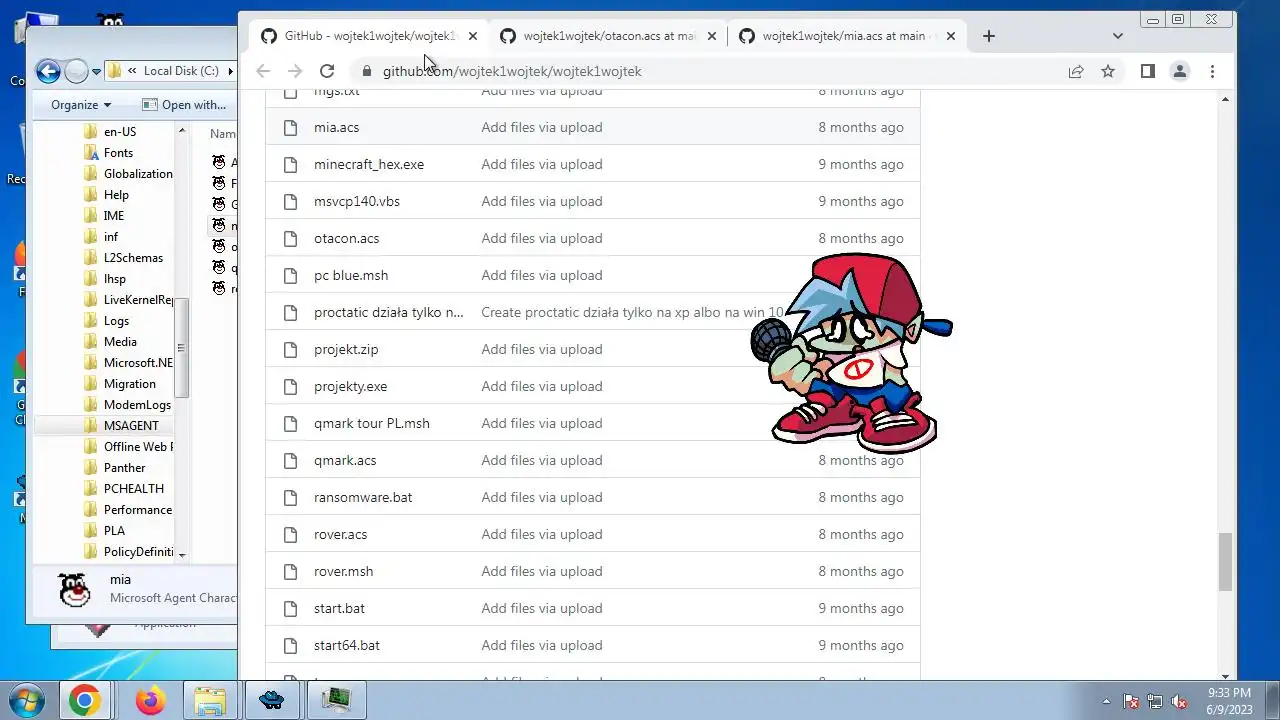Screen dimensions: 1280x720
Task: Click the Chrome page vertical scrollbar thumb
Action: [1225, 562]
